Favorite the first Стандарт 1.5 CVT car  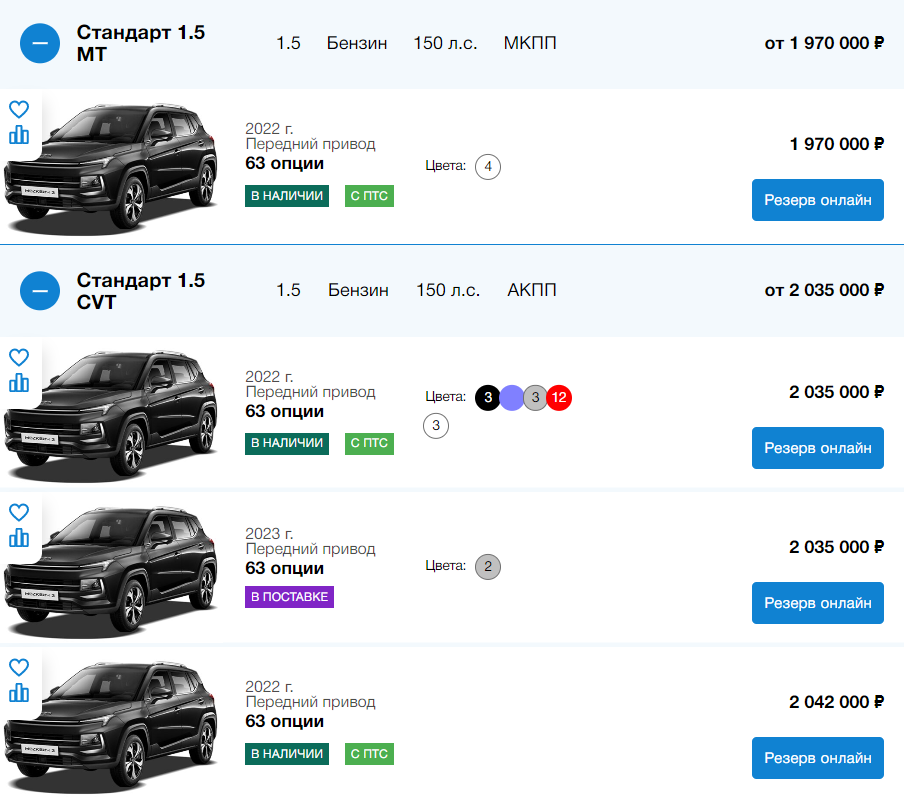(18, 357)
